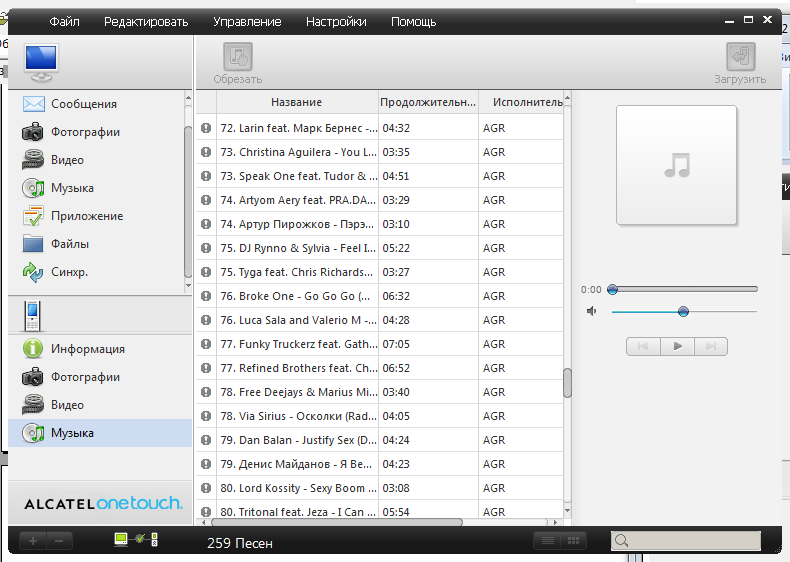790x562 pixels.
Task: Open Видео in the phone section
Action: coord(67,405)
